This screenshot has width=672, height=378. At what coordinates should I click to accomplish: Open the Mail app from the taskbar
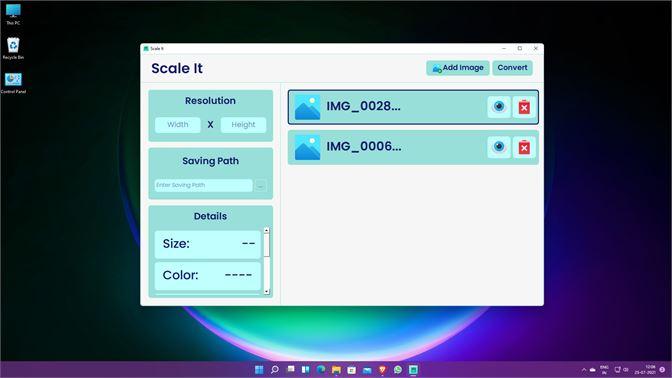coord(367,370)
